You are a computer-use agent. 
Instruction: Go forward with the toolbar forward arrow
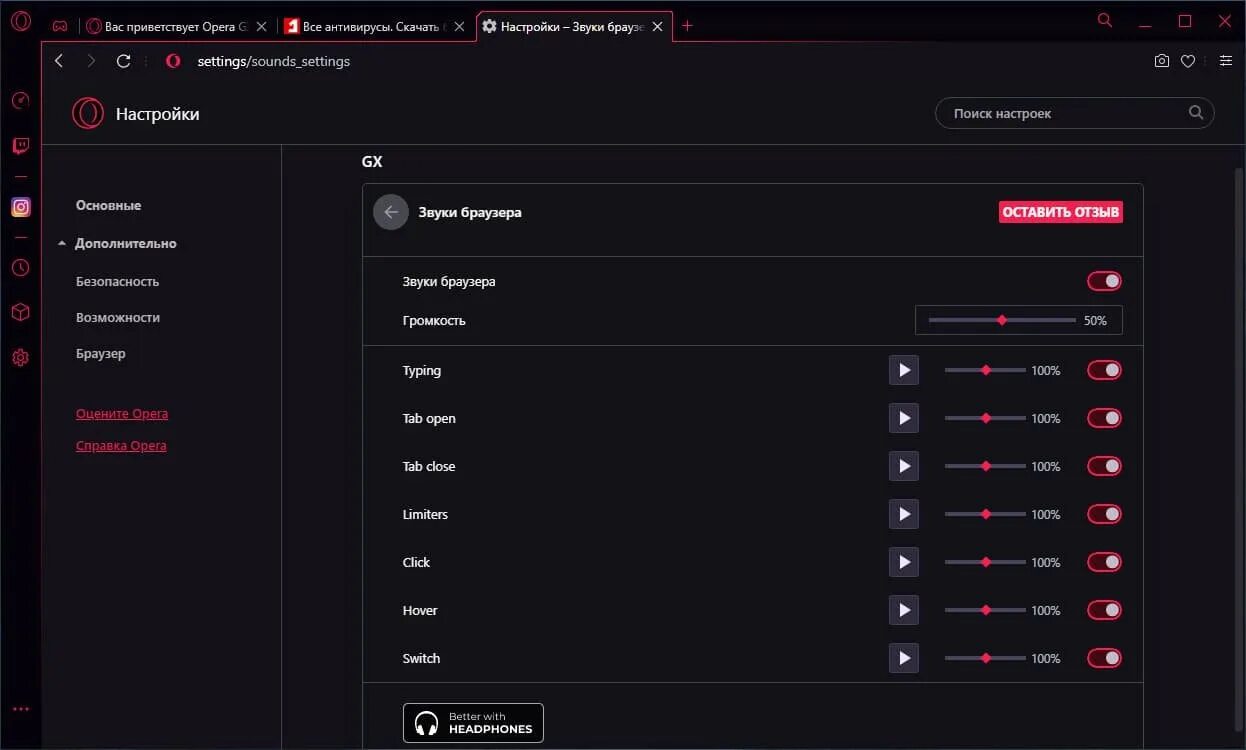tap(91, 61)
